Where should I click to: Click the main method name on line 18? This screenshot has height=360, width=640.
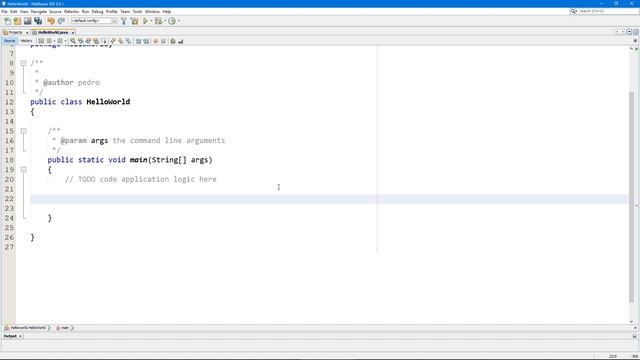coord(138,160)
